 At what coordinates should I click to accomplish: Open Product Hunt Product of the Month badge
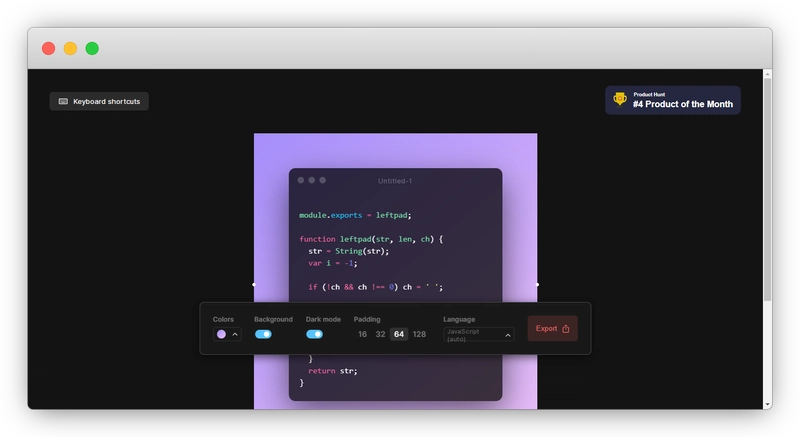click(672, 100)
